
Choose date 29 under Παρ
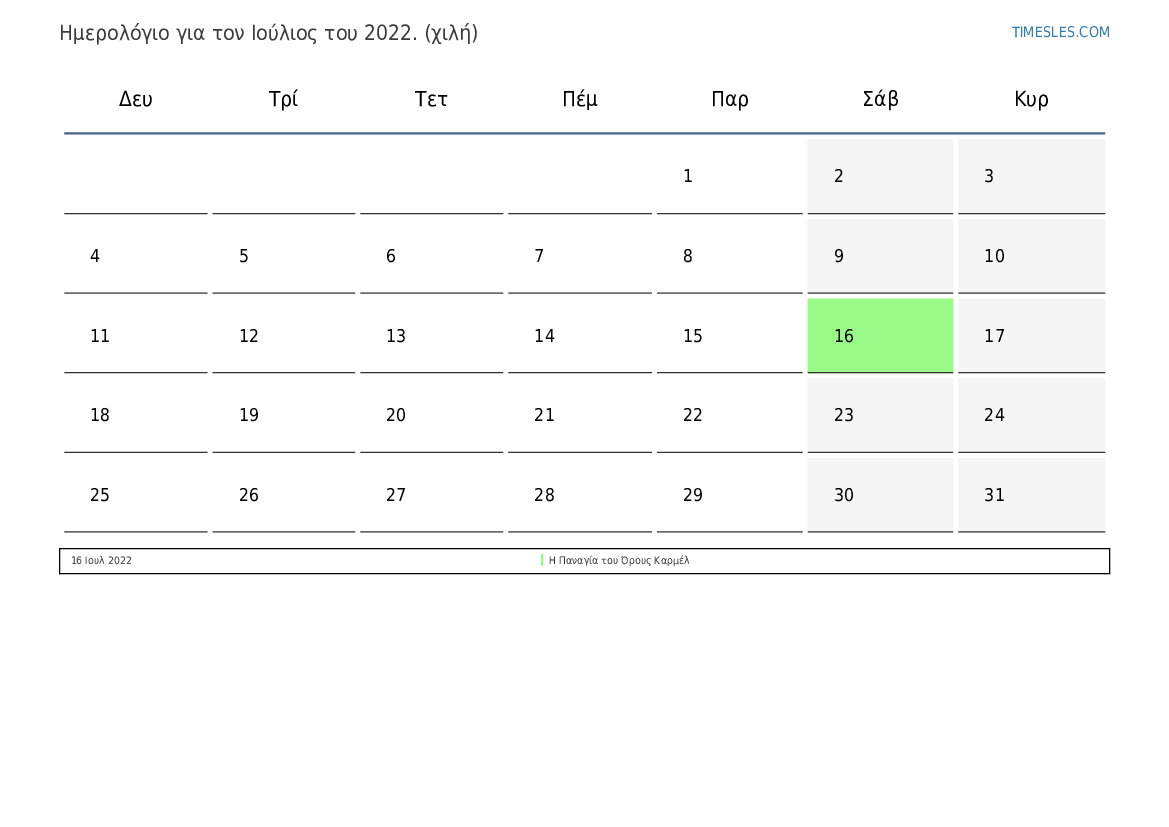[729, 495]
